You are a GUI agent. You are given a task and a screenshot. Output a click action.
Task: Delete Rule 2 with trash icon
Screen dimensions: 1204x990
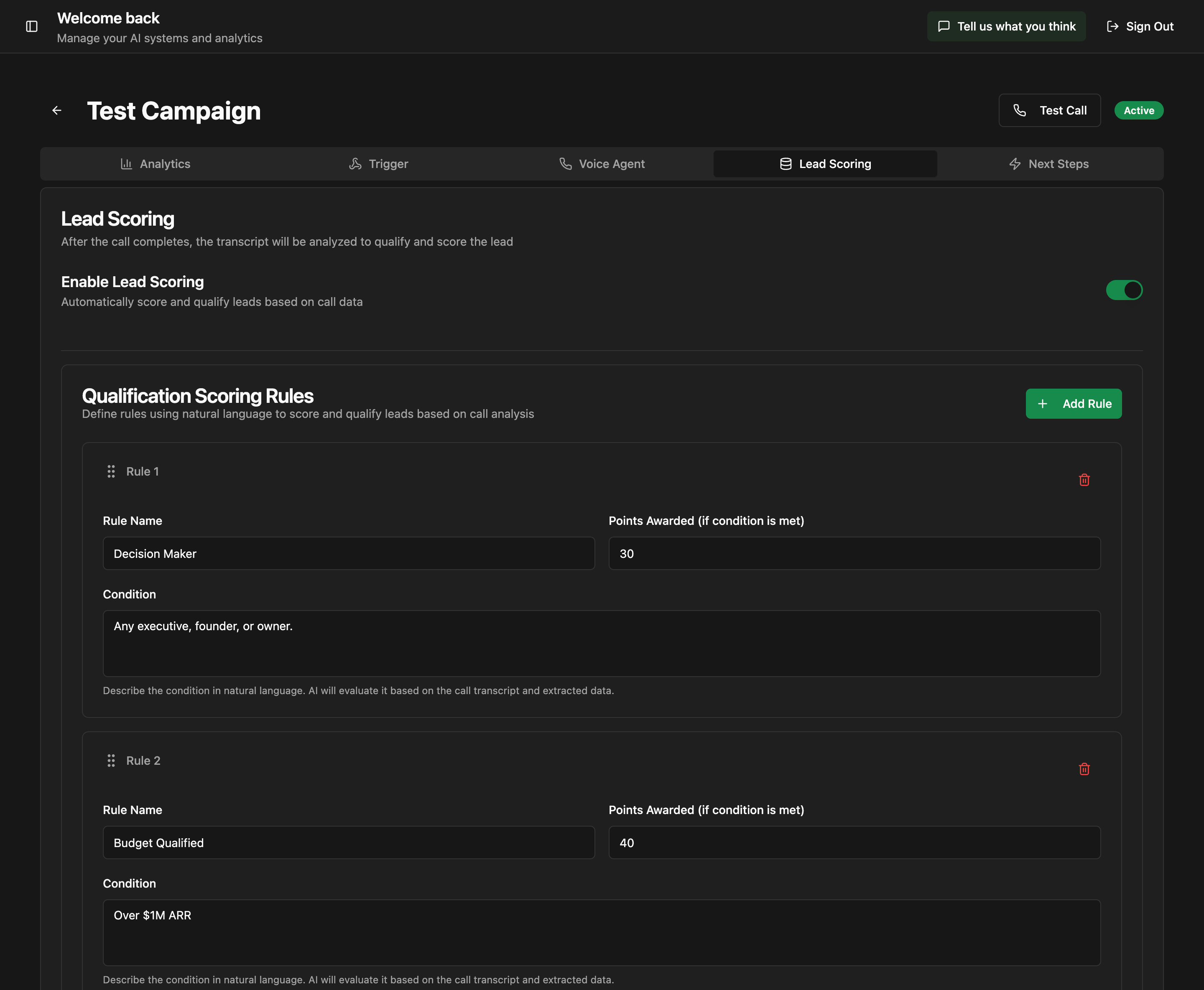point(1084,769)
